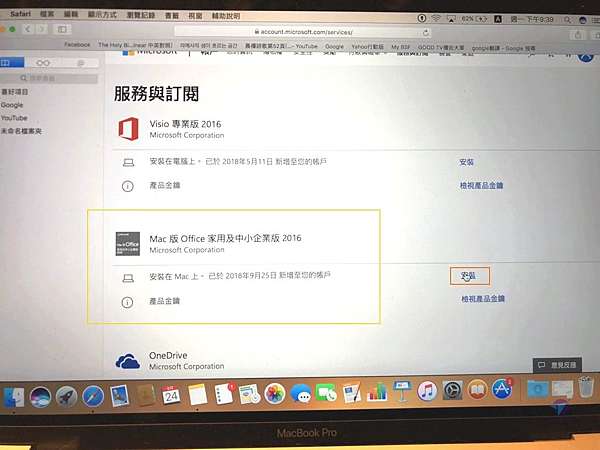Open the 編輯 menu
The width and height of the screenshot is (600, 450).
point(71,15)
